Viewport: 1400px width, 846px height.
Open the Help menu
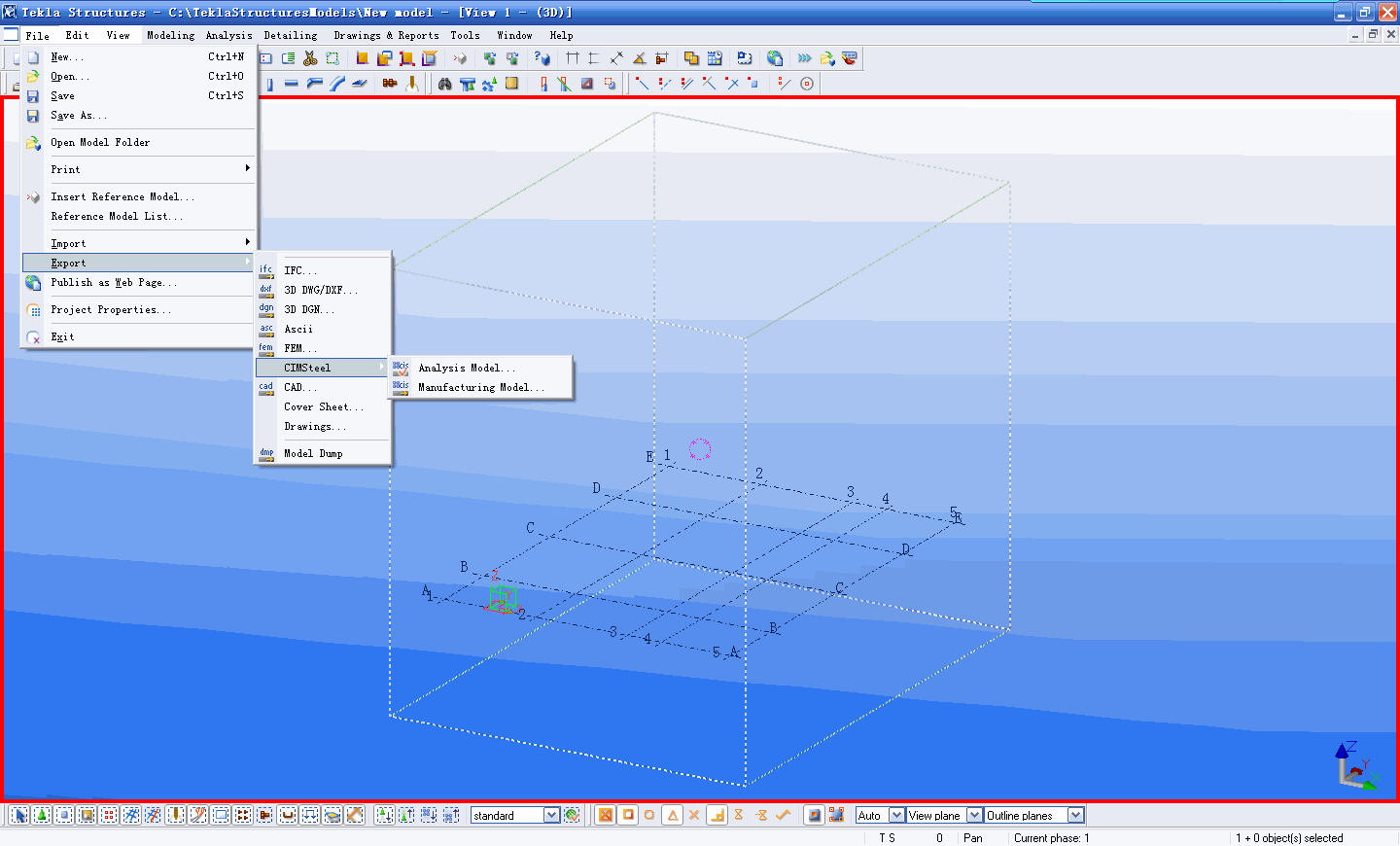[x=561, y=35]
